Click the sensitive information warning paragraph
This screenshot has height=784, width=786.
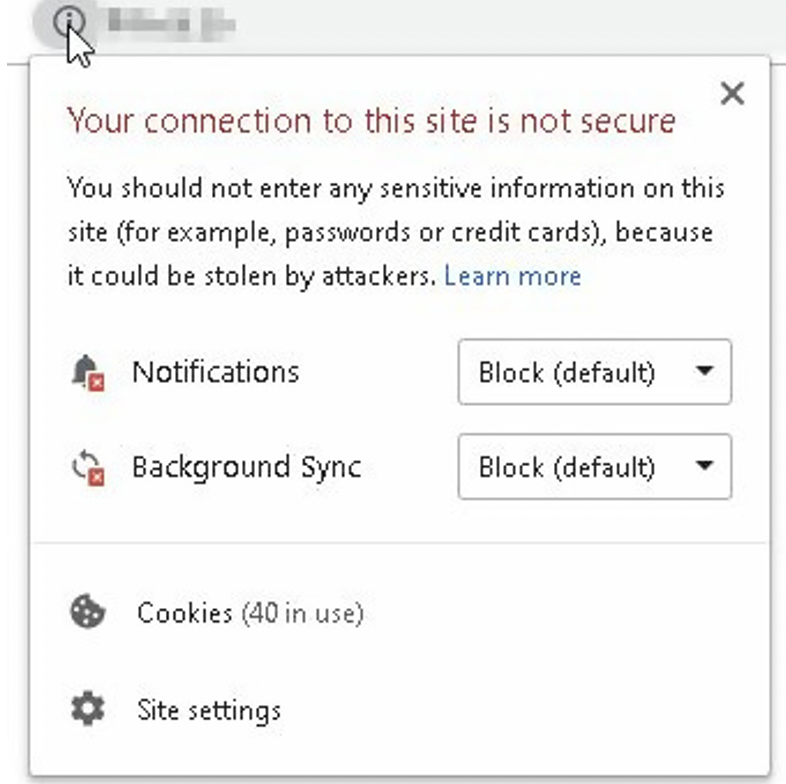point(396,232)
